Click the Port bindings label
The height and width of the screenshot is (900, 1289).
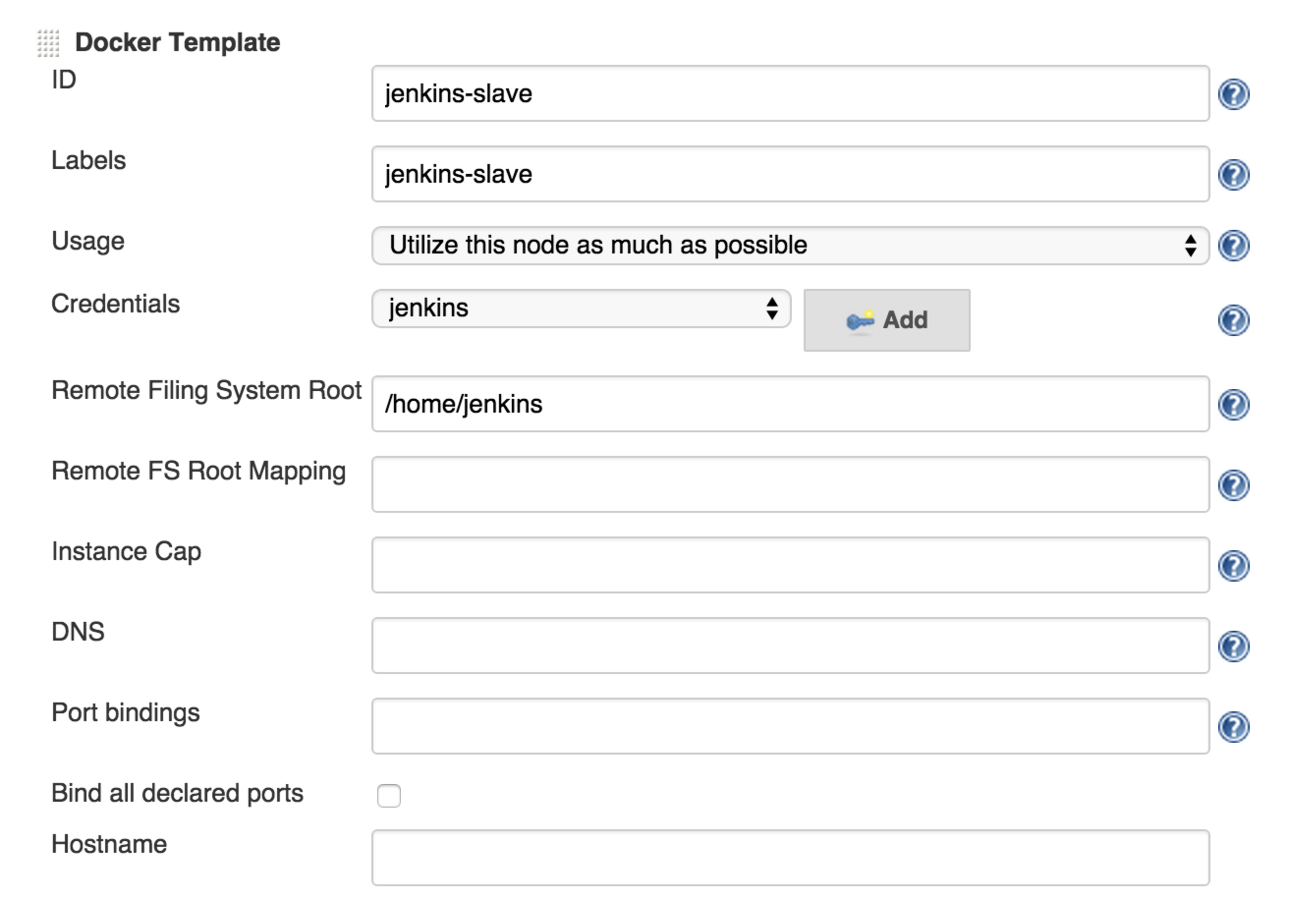(x=126, y=713)
